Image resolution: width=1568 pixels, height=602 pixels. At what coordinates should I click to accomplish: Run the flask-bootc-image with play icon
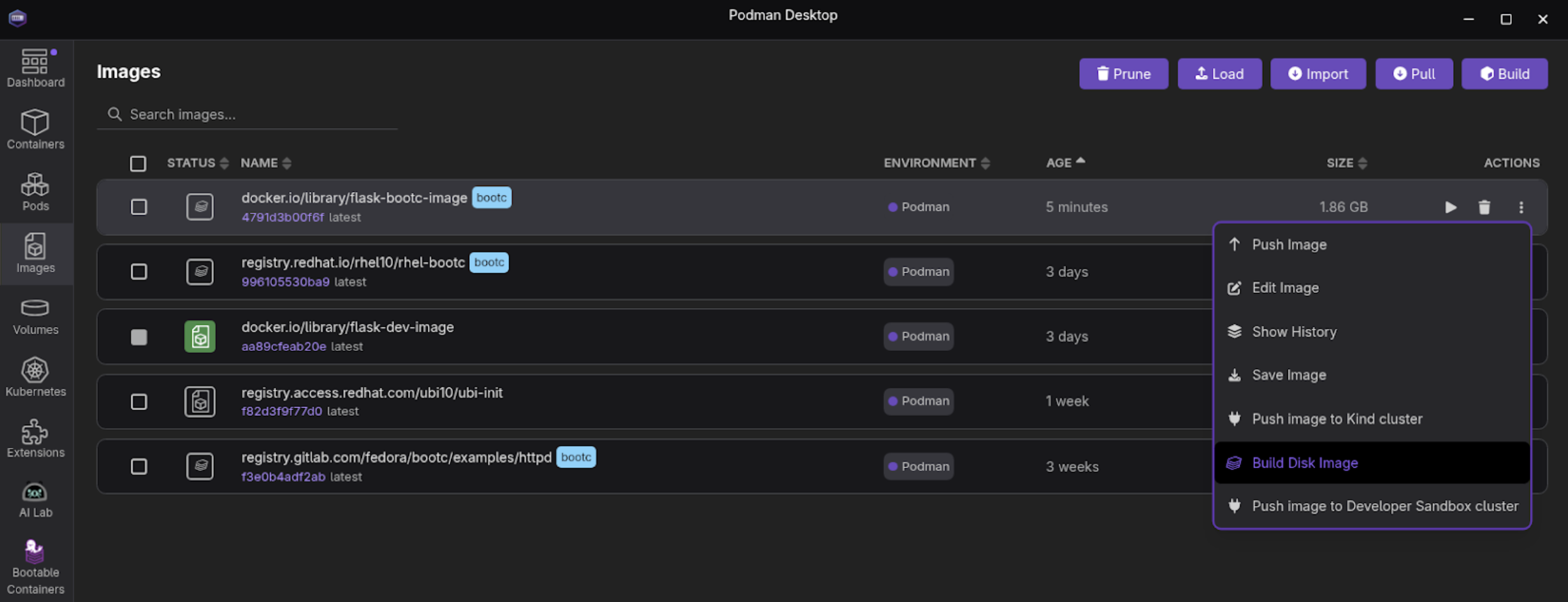[1450, 207]
